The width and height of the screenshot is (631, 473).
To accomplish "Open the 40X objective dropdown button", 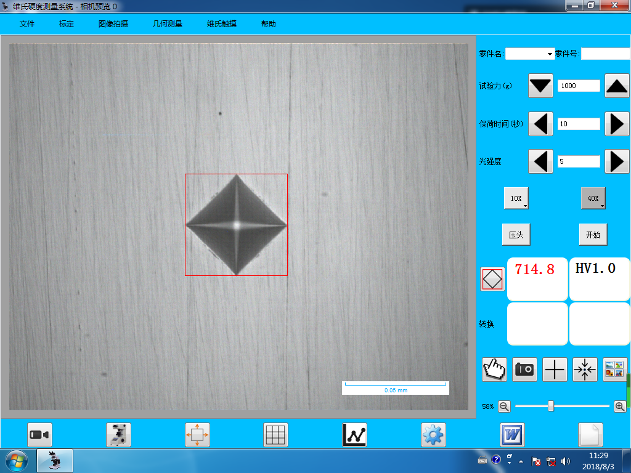I will (x=594, y=199).
